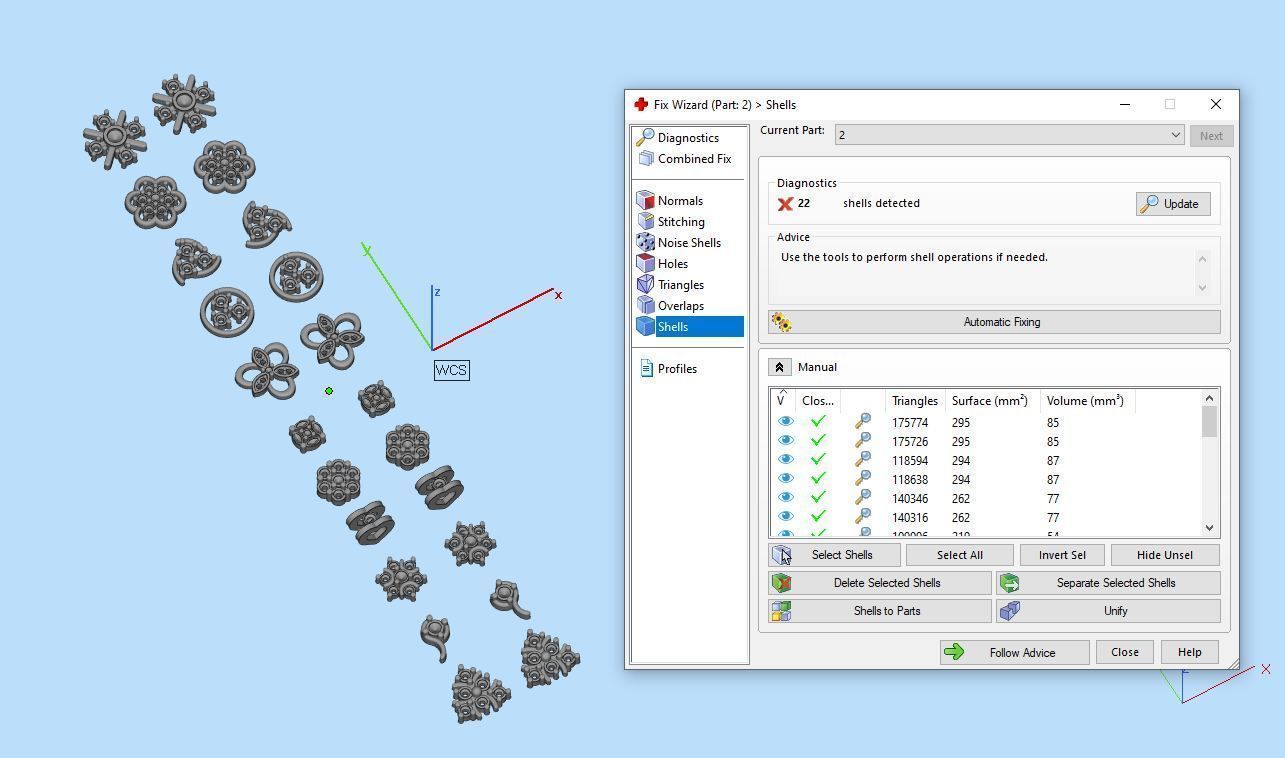Go to the Normals fixing step

point(680,201)
